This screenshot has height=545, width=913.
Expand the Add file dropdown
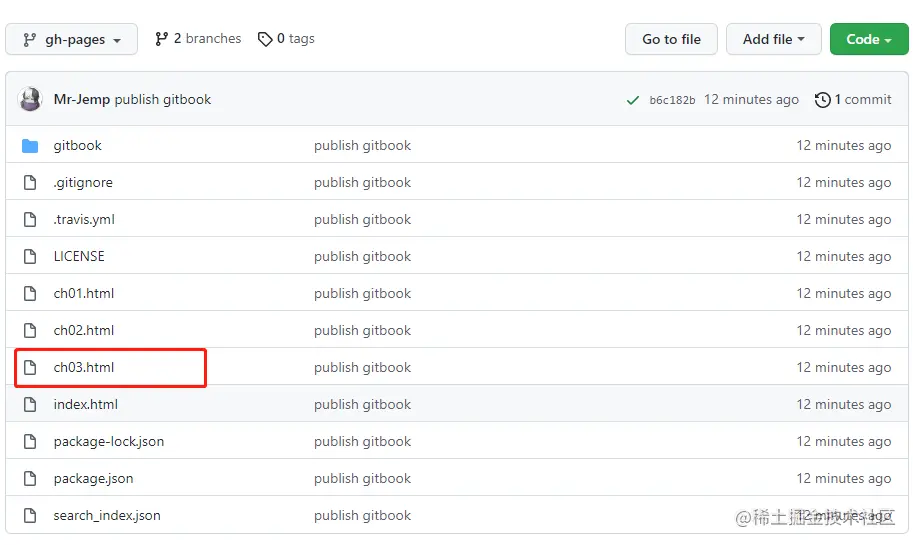pos(773,39)
